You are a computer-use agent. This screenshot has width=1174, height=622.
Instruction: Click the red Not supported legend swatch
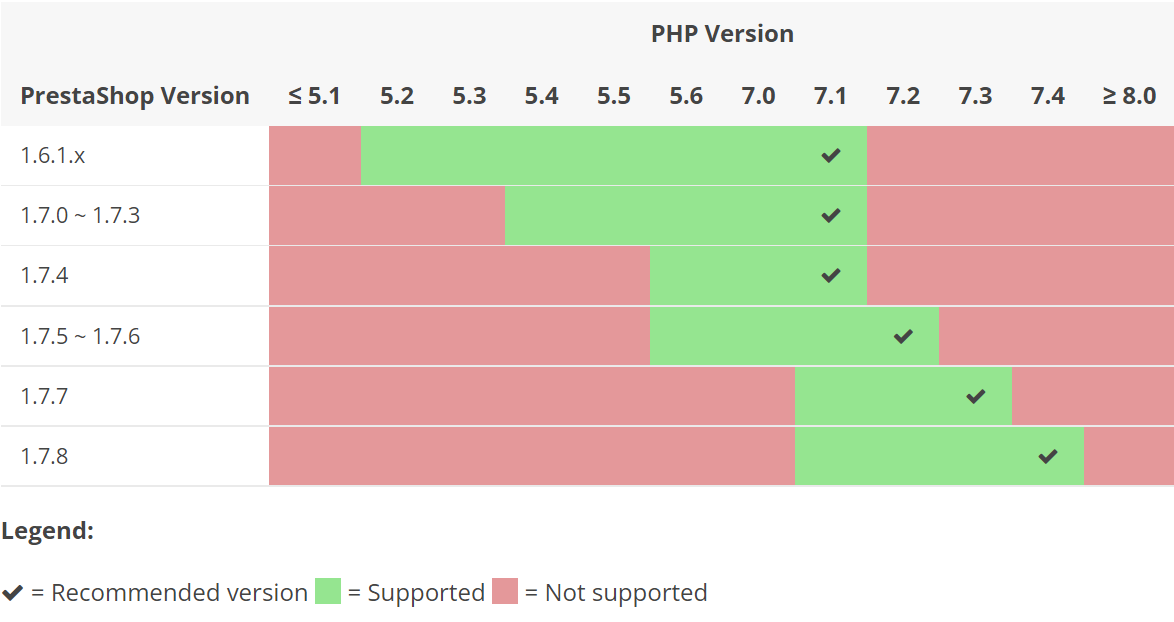(x=505, y=592)
